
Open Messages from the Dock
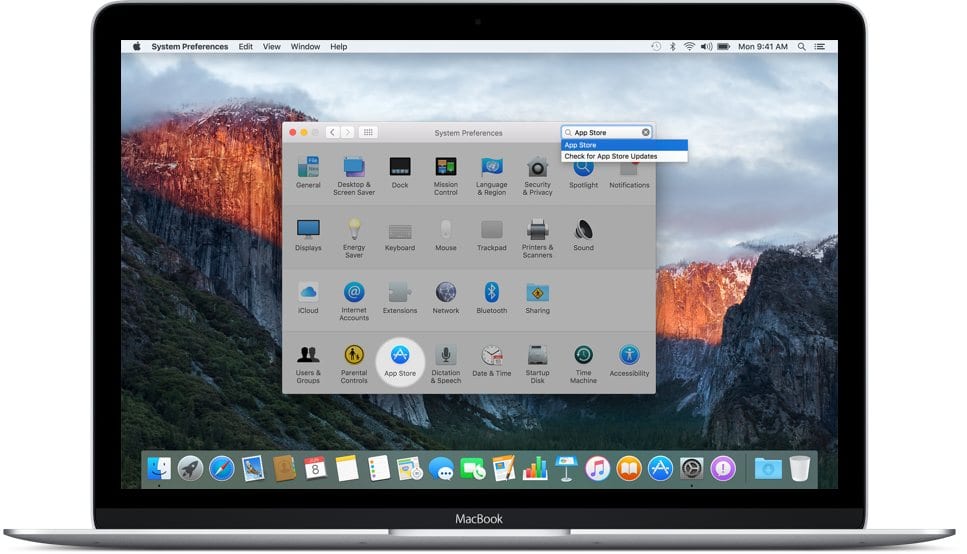click(441, 470)
